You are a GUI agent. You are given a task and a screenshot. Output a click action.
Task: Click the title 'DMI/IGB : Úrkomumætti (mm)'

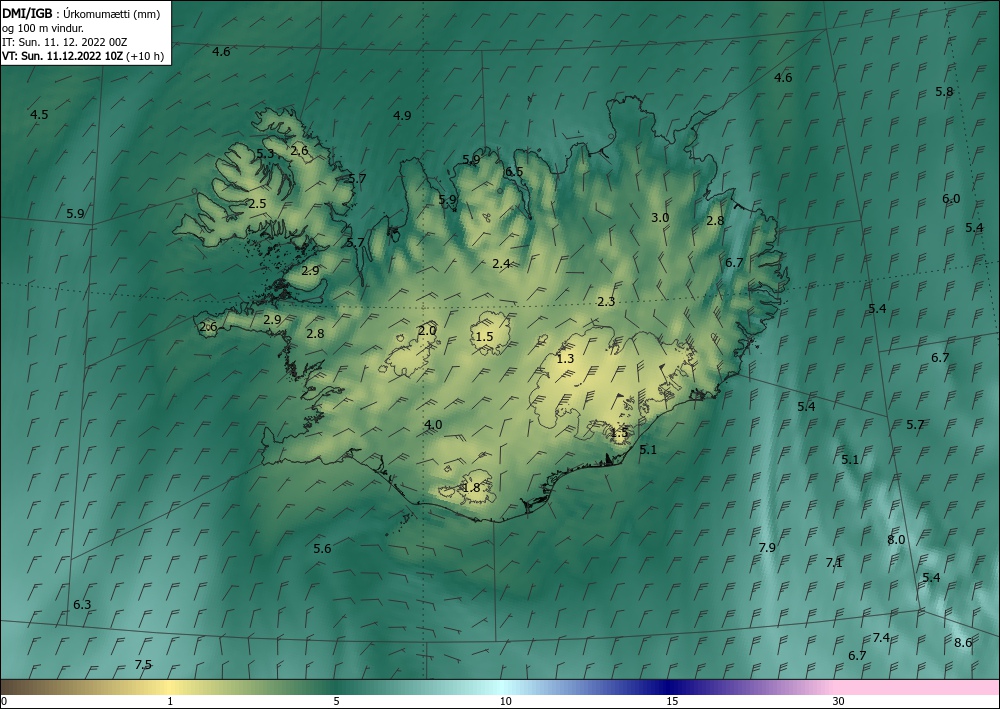81,14
